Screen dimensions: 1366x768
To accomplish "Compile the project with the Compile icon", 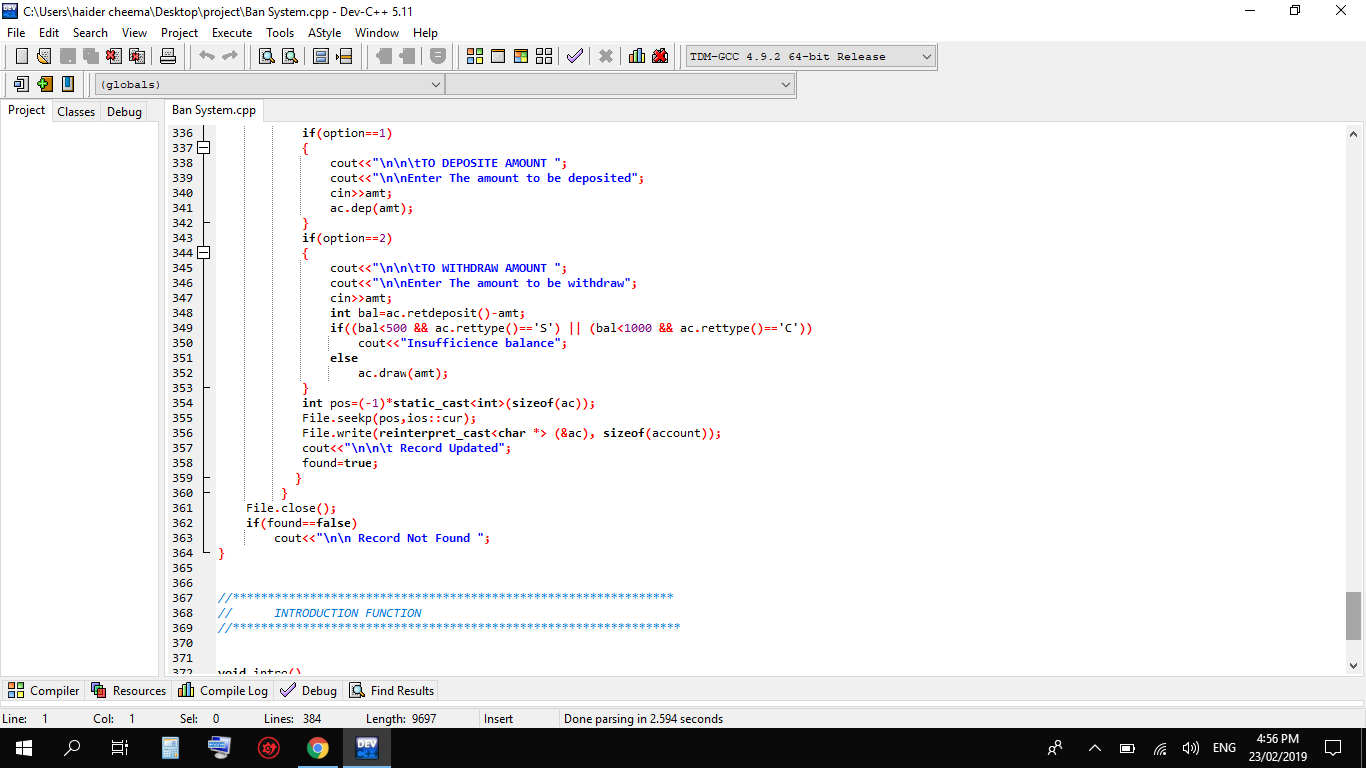I will tap(475, 56).
